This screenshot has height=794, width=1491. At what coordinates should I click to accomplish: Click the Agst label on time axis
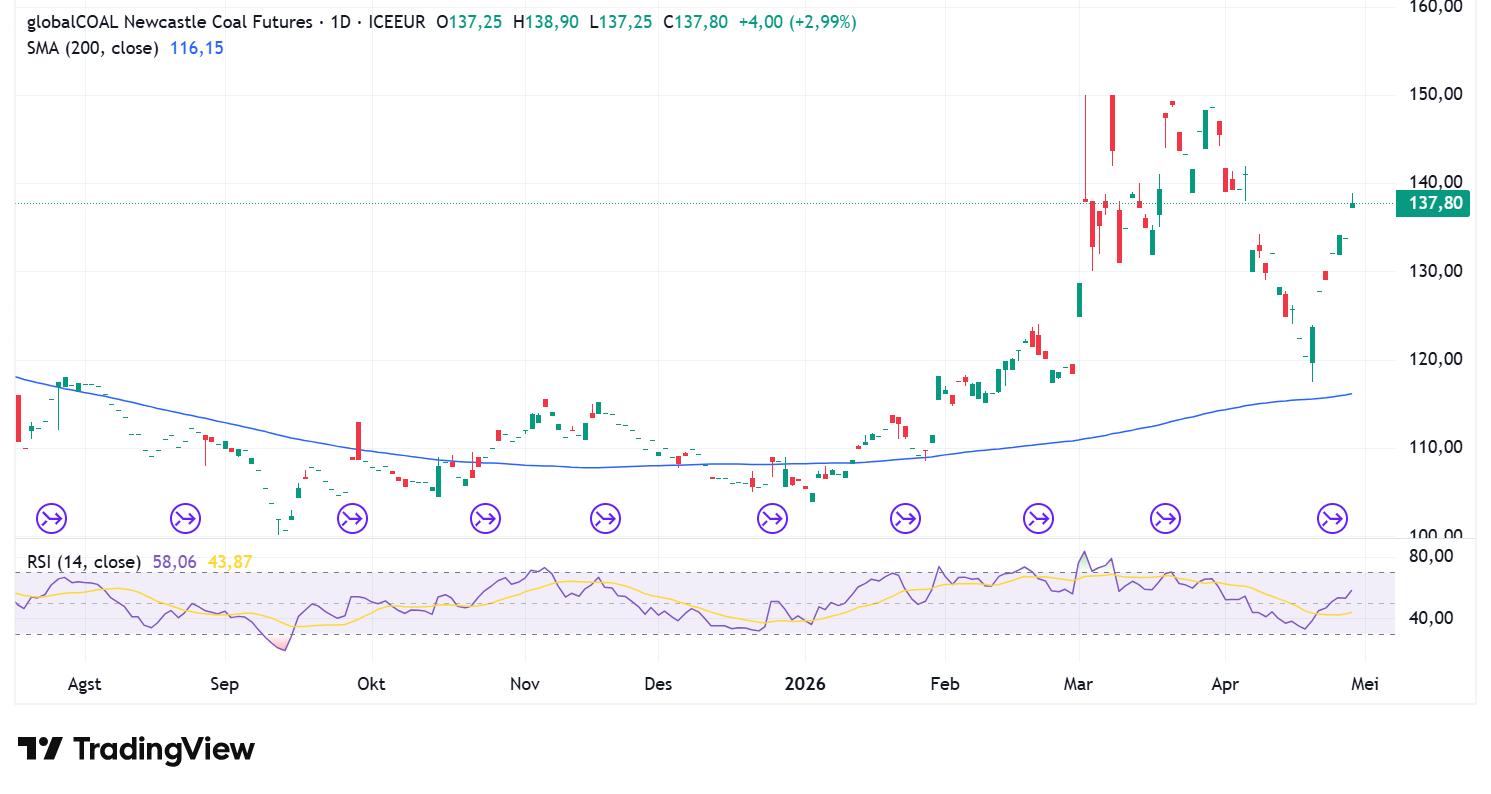(84, 684)
